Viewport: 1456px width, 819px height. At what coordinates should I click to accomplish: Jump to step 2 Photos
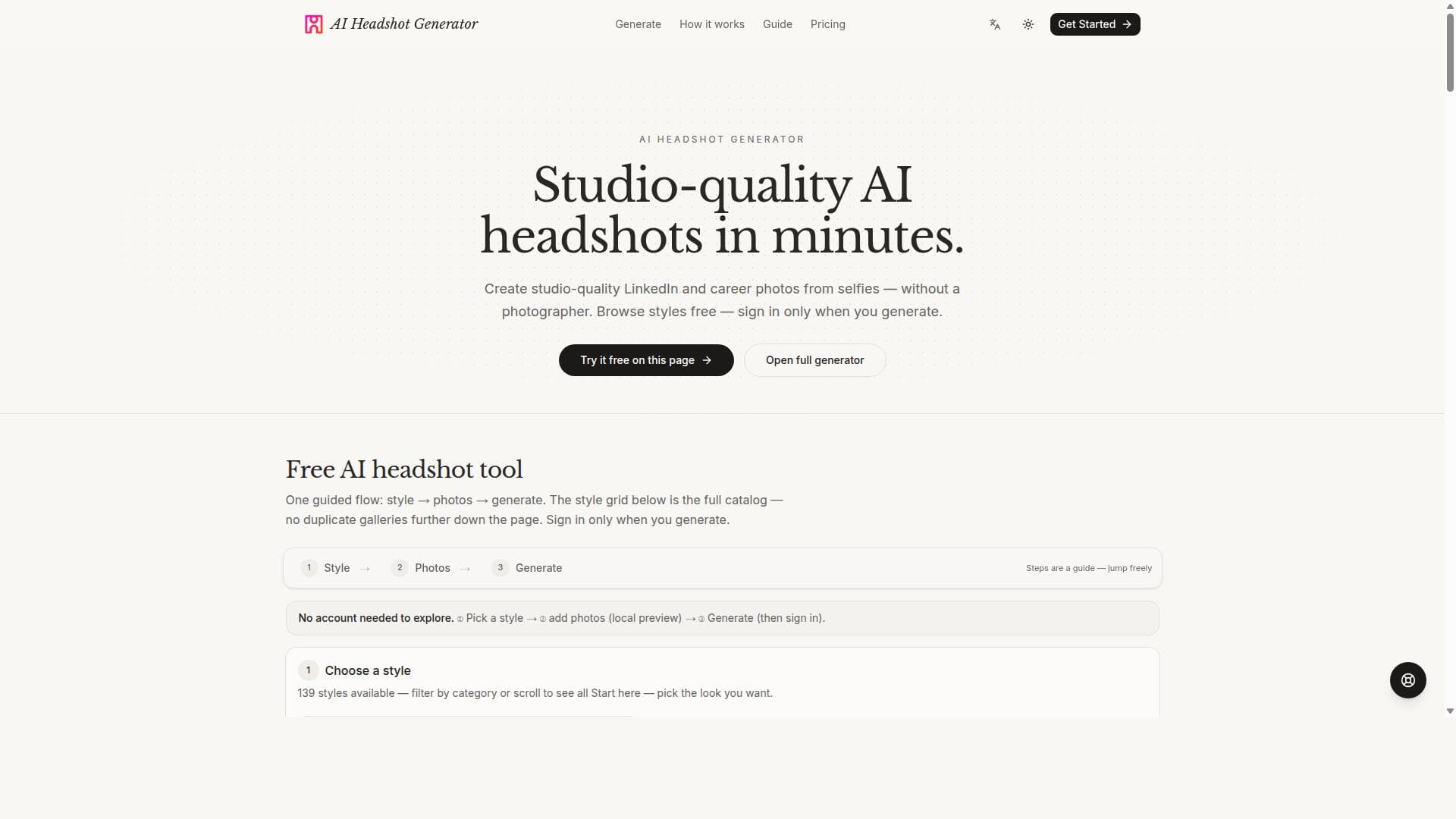421,568
